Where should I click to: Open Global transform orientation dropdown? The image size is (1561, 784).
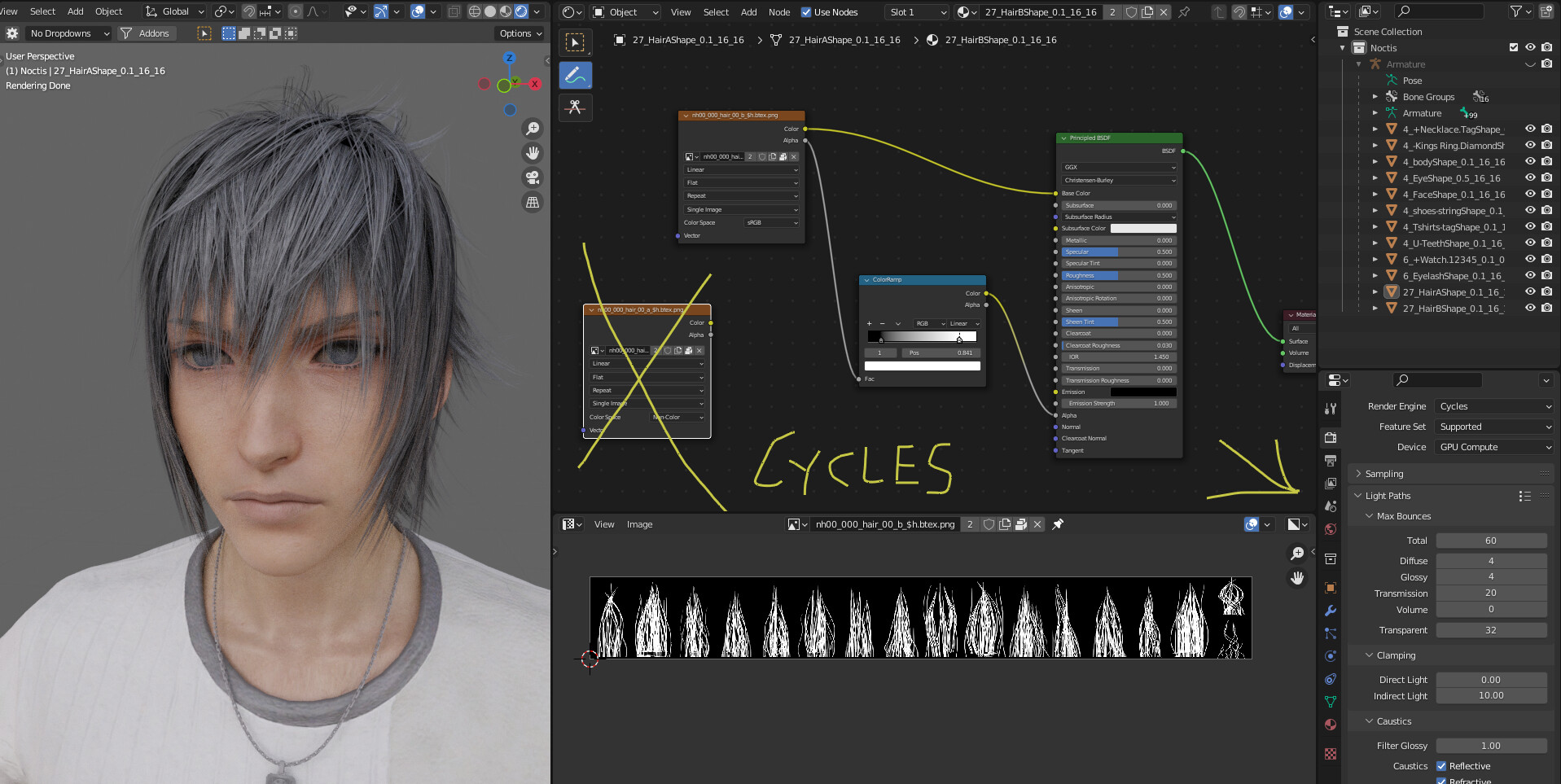[174, 11]
